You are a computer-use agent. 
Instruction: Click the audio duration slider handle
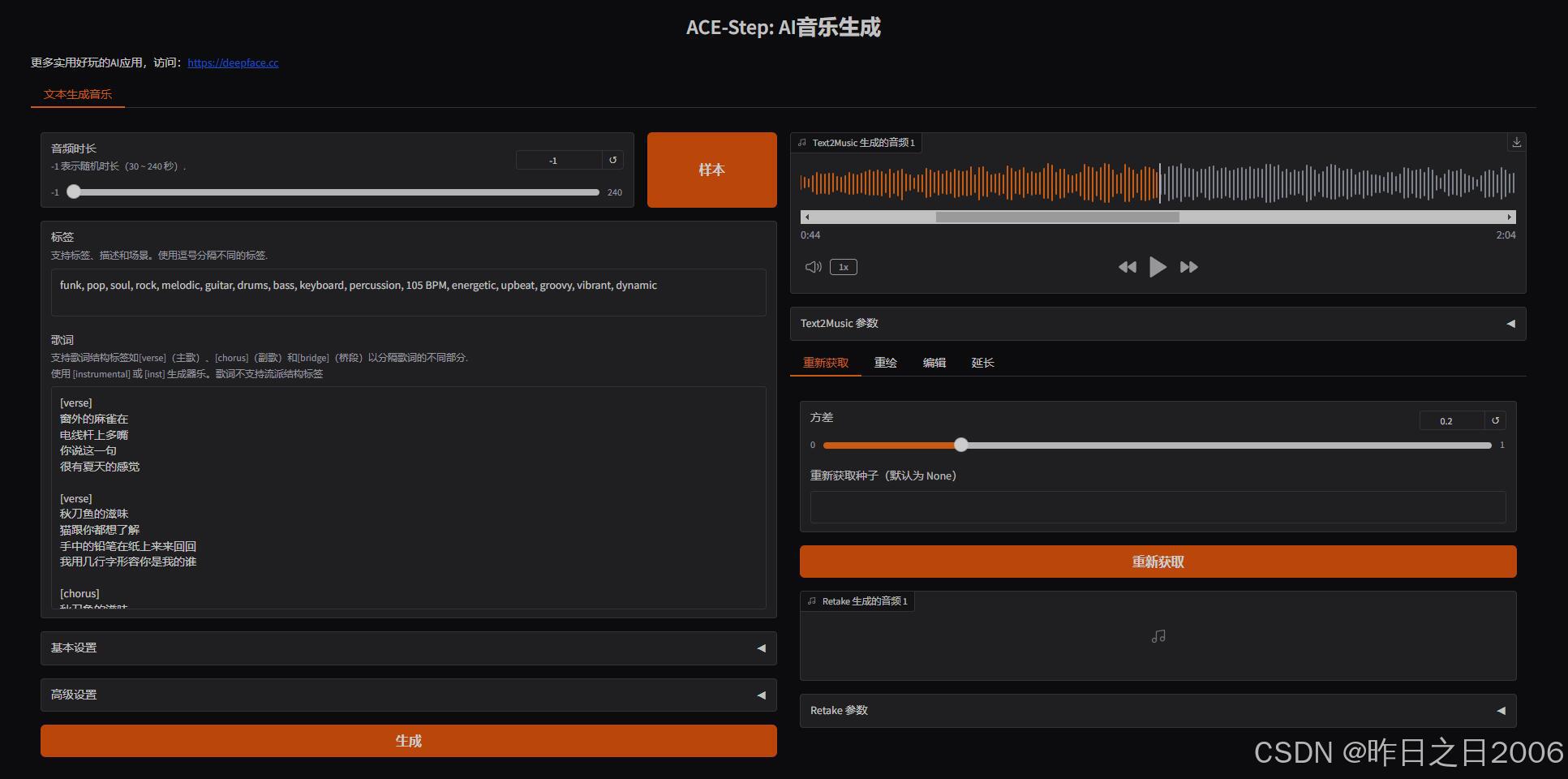74,192
